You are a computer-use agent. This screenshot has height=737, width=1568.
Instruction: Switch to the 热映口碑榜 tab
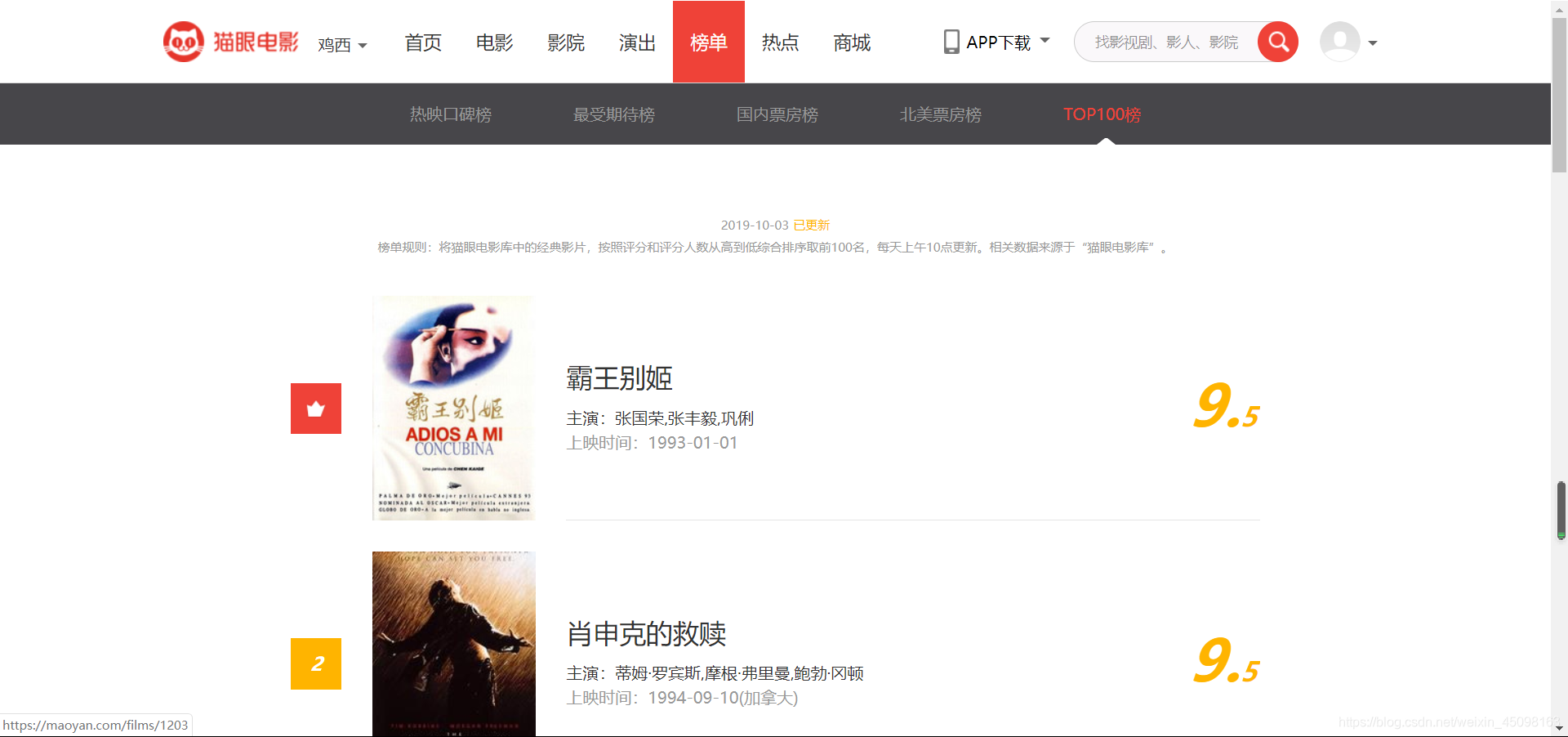click(x=451, y=114)
